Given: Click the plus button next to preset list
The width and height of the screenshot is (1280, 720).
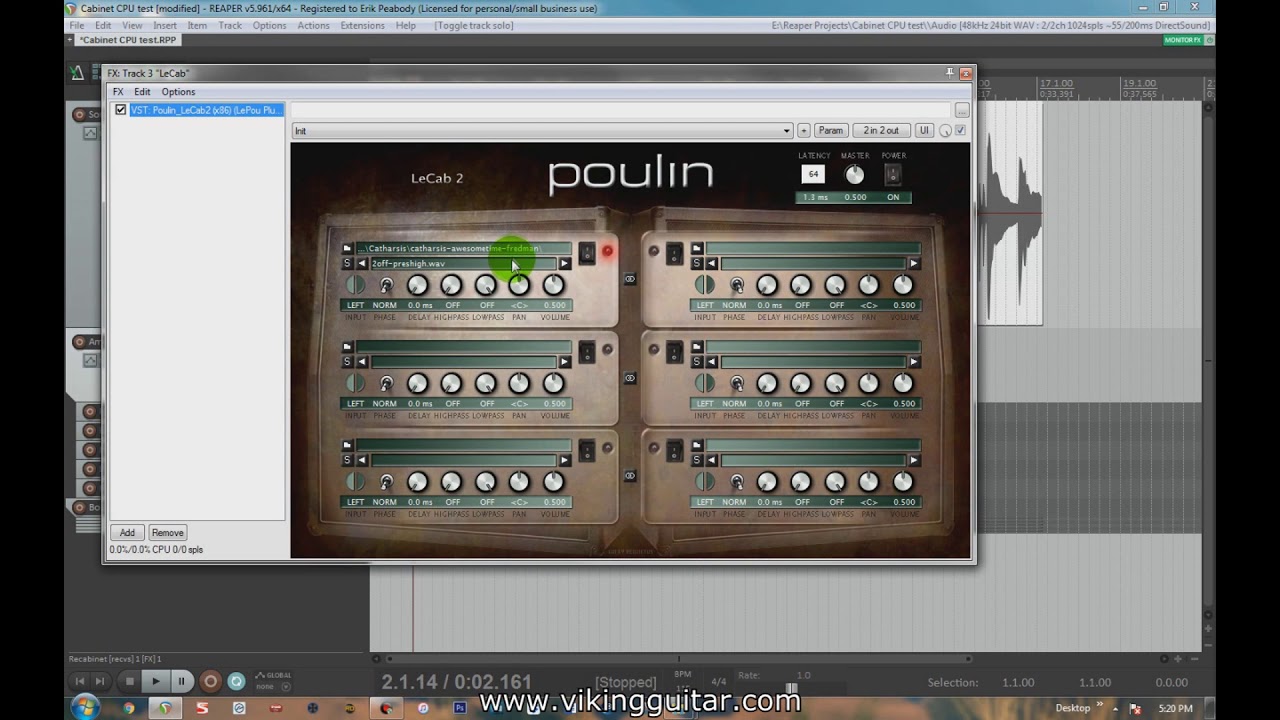Looking at the screenshot, I should (x=803, y=130).
